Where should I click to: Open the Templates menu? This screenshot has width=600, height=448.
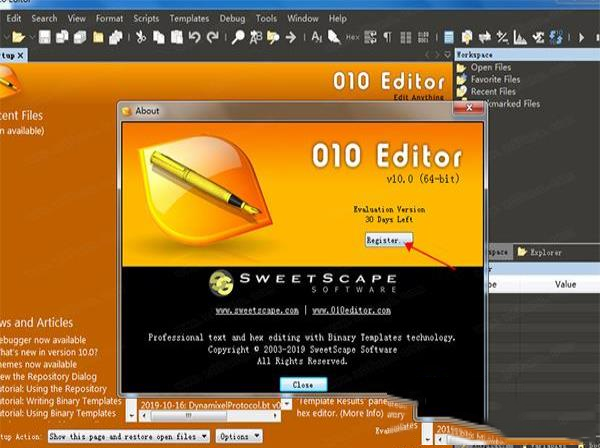click(189, 18)
